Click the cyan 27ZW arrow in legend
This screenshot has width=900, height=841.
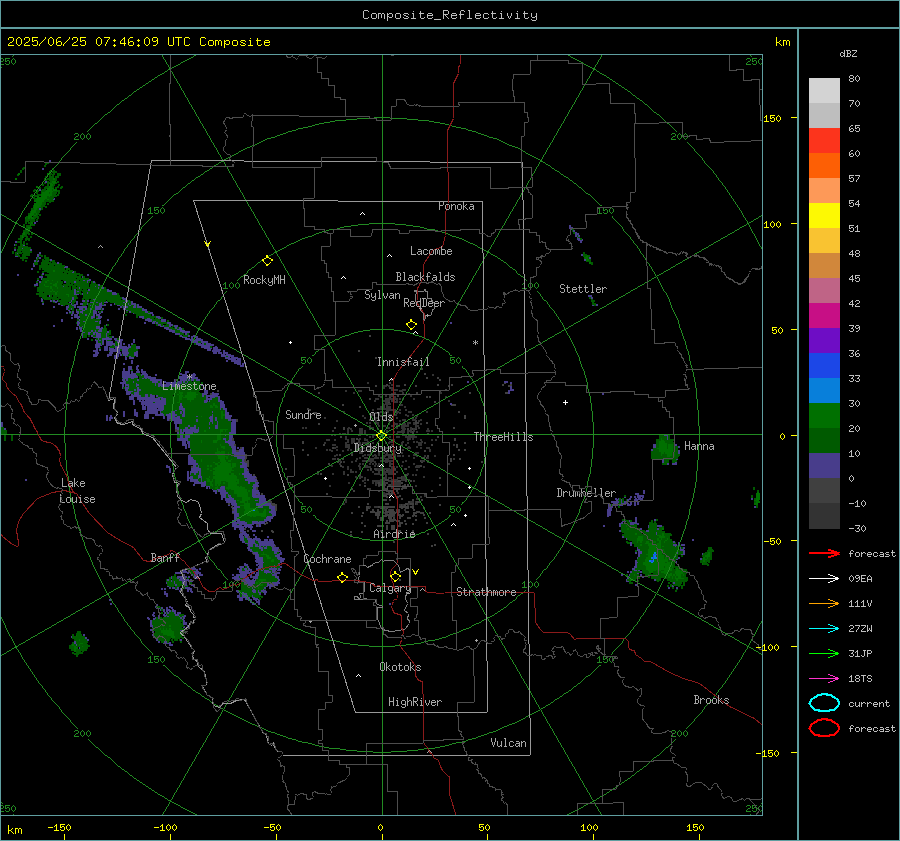point(824,629)
